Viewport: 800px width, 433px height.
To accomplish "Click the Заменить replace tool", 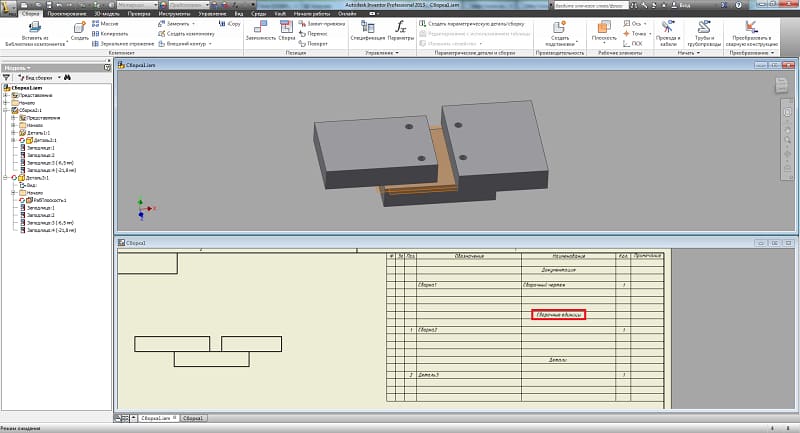I will point(175,23).
